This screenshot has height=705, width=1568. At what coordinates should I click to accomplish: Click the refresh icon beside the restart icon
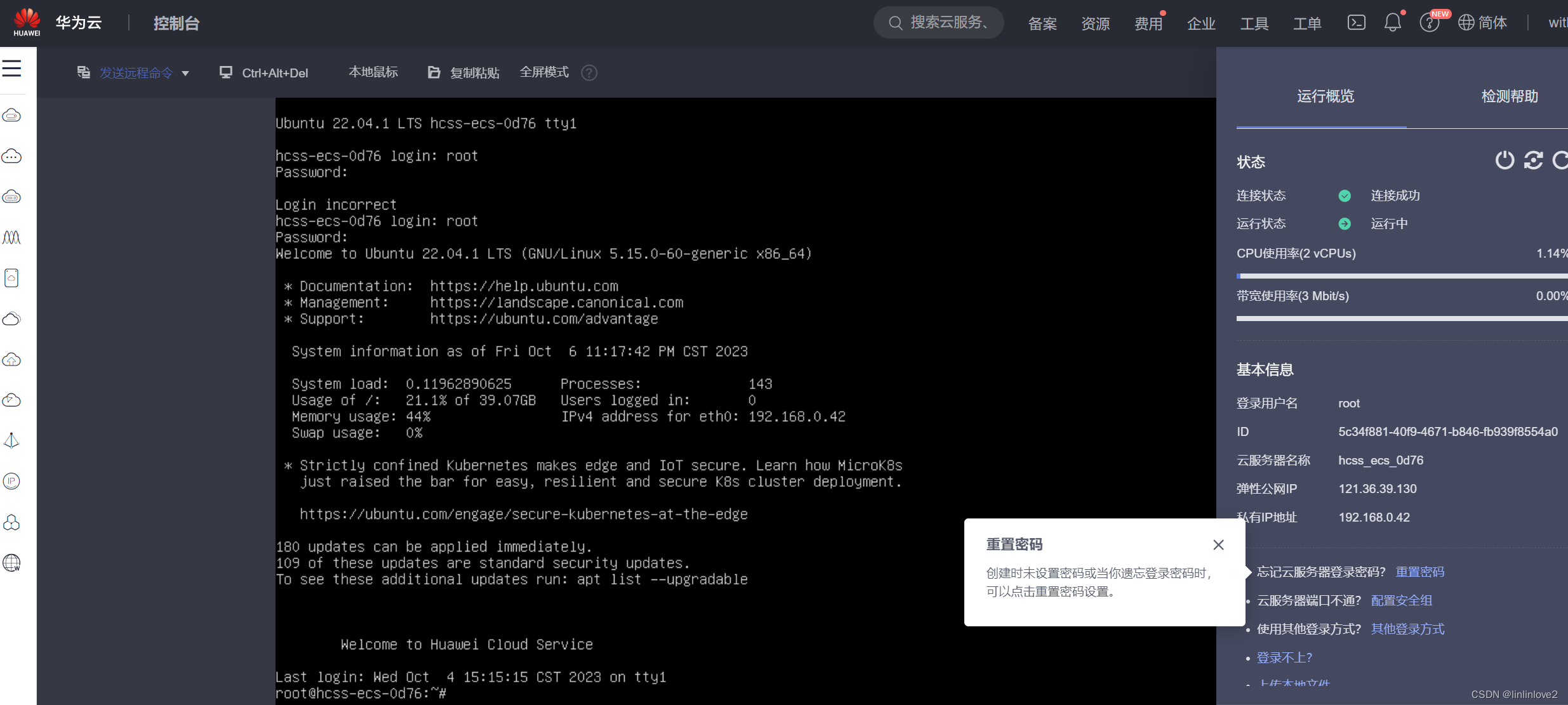tap(1560, 160)
